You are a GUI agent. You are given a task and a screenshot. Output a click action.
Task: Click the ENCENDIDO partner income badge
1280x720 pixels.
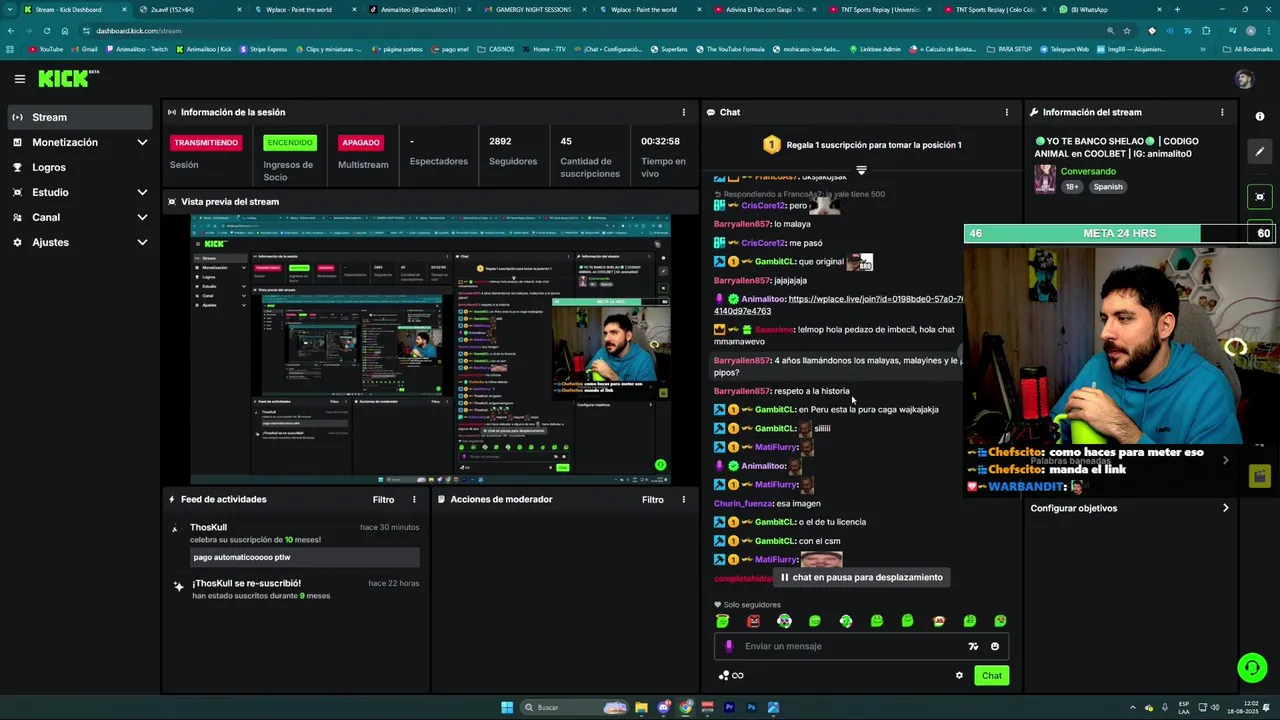[290, 142]
